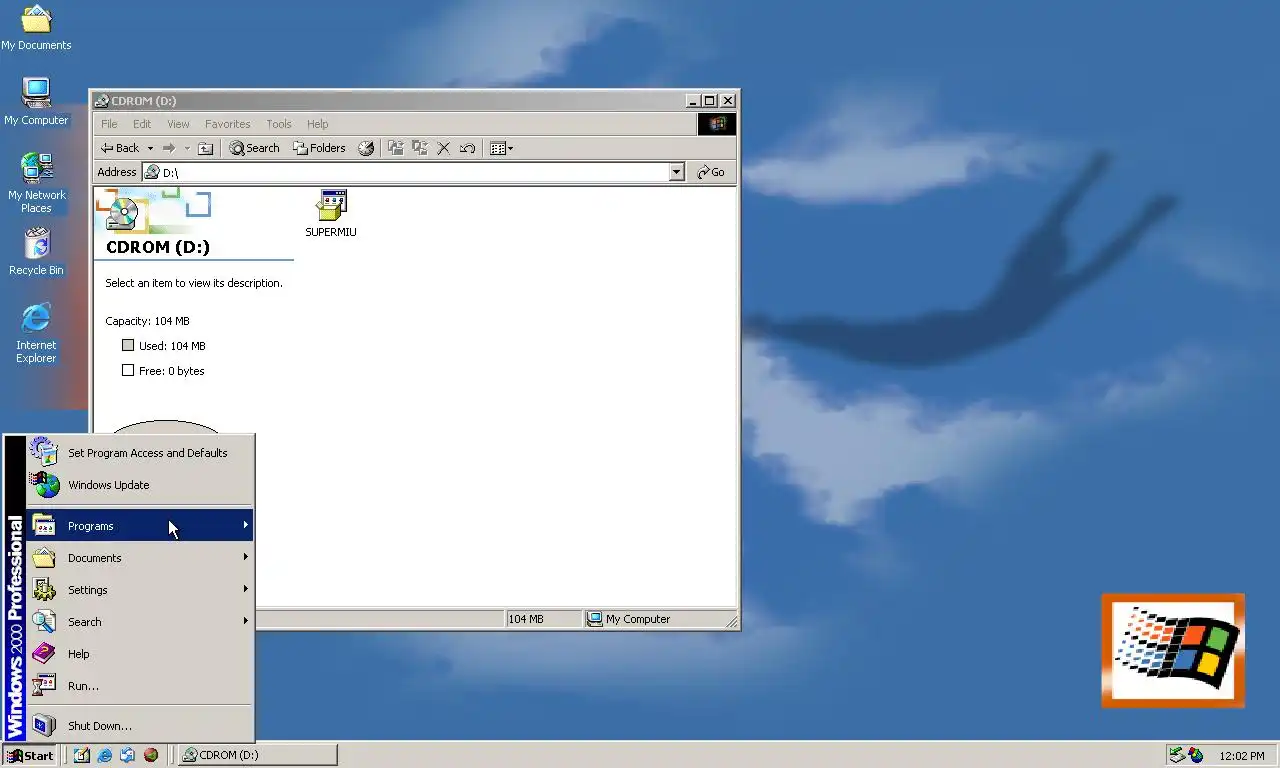Expand the Search submenu in Start menu
This screenshot has height=768, width=1280.
tap(140, 621)
